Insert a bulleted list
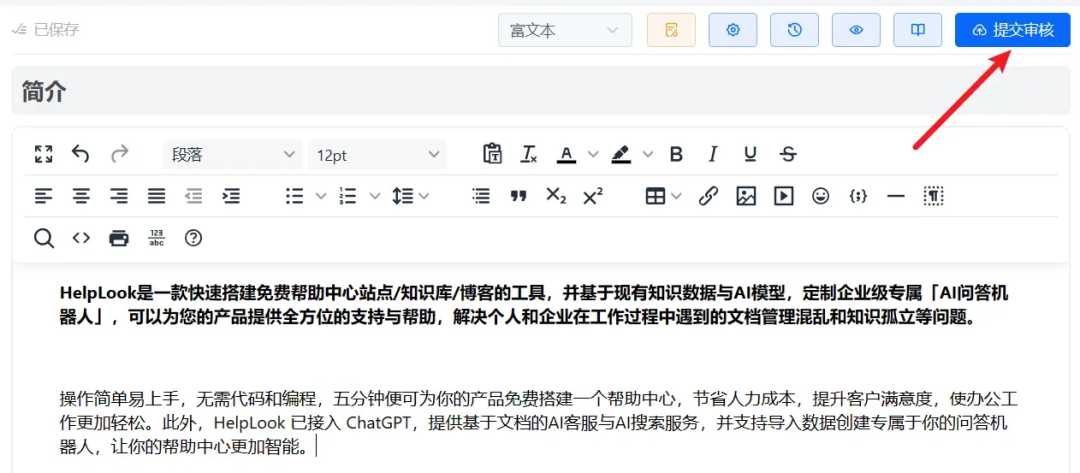Screen dimensions: 1080x473 tap(295, 196)
